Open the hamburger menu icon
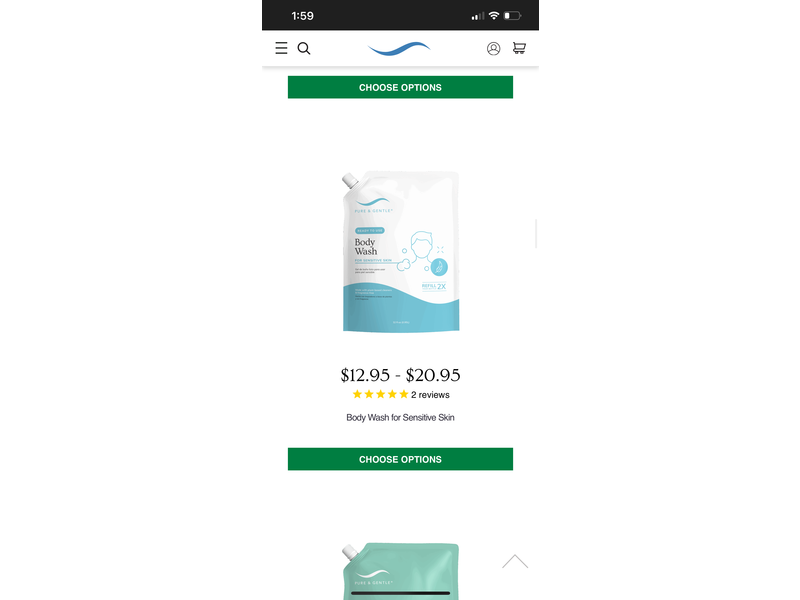Viewport: 800px width, 600px height. pyautogui.click(x=281, y=48)
